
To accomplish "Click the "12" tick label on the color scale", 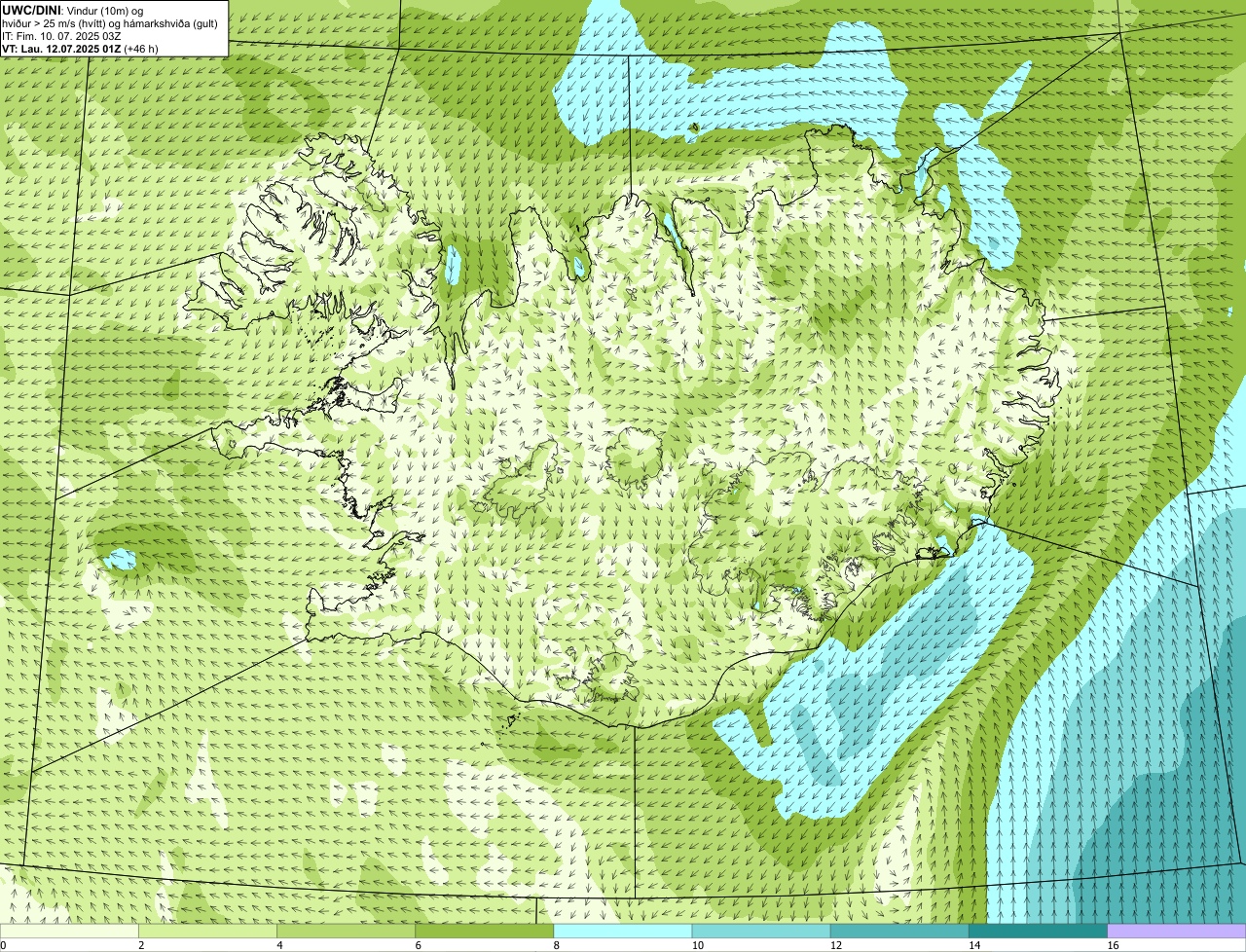I will [x=836, y=945].
